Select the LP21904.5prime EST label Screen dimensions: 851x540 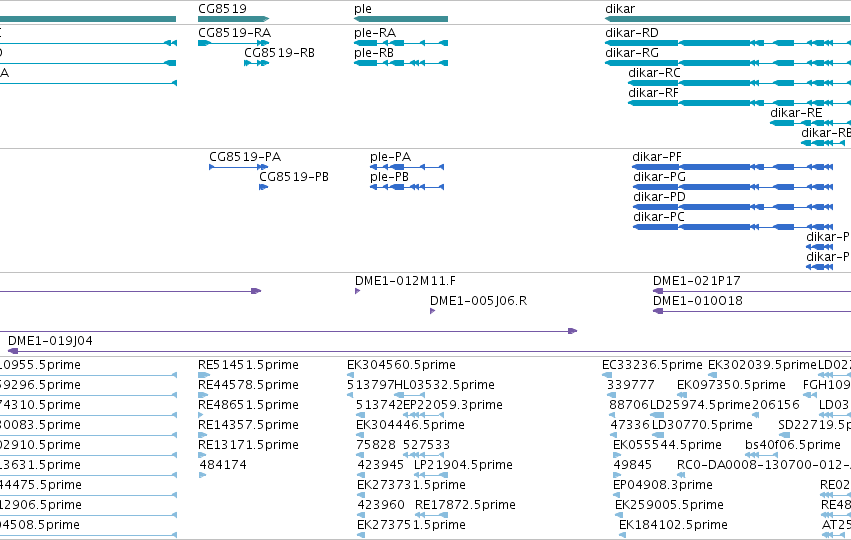(x=463, y=466)
